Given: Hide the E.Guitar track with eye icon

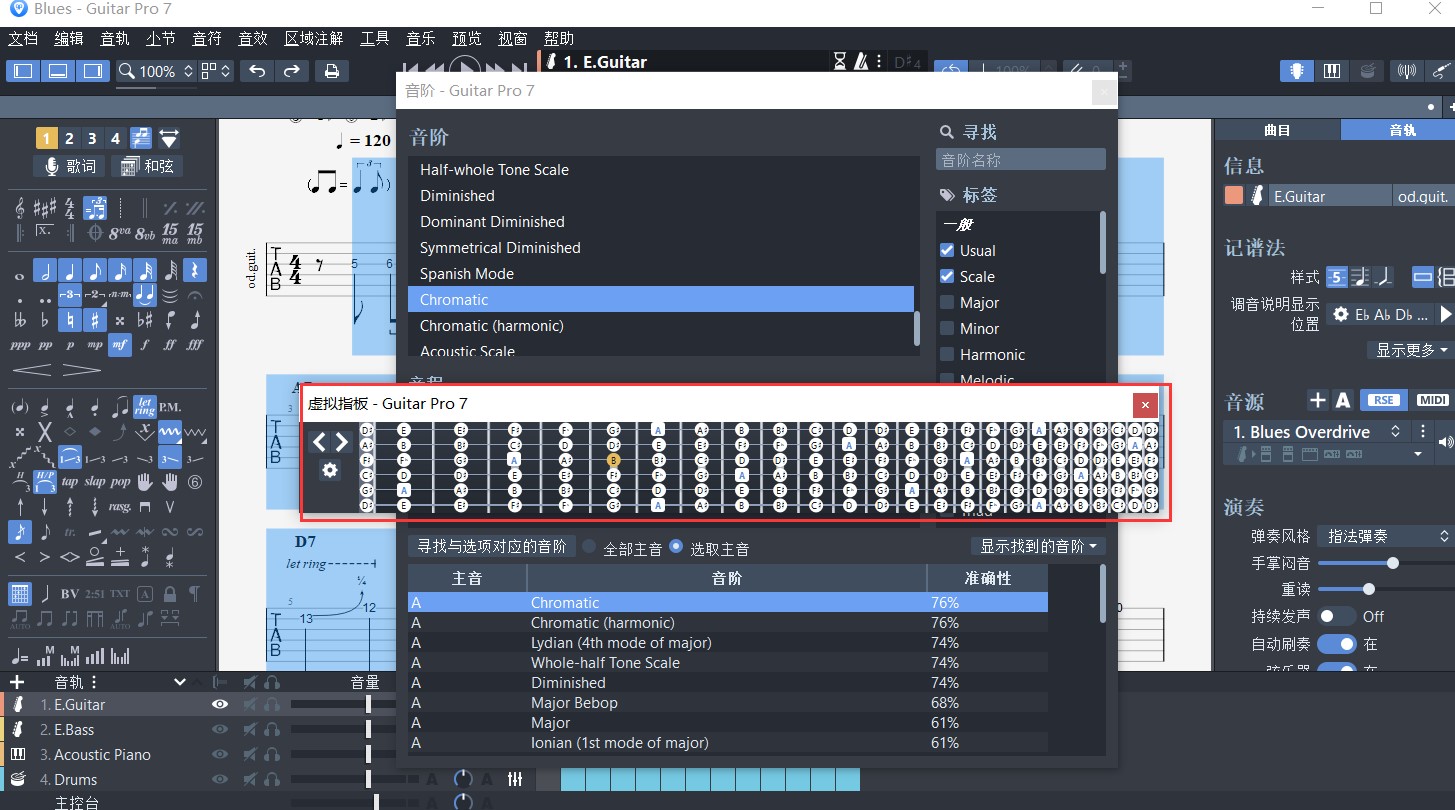Looking at the screenshot, I should [220, 704].
